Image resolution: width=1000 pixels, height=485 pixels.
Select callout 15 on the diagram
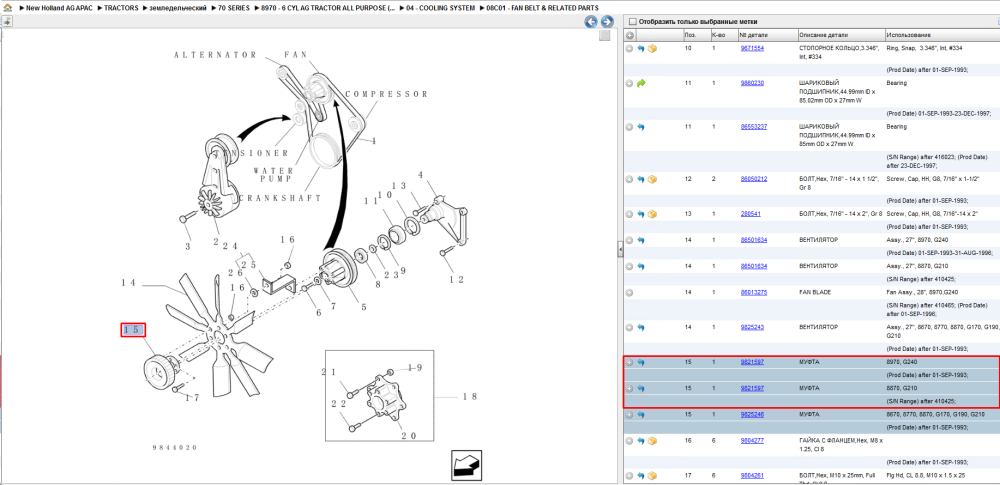133,330
